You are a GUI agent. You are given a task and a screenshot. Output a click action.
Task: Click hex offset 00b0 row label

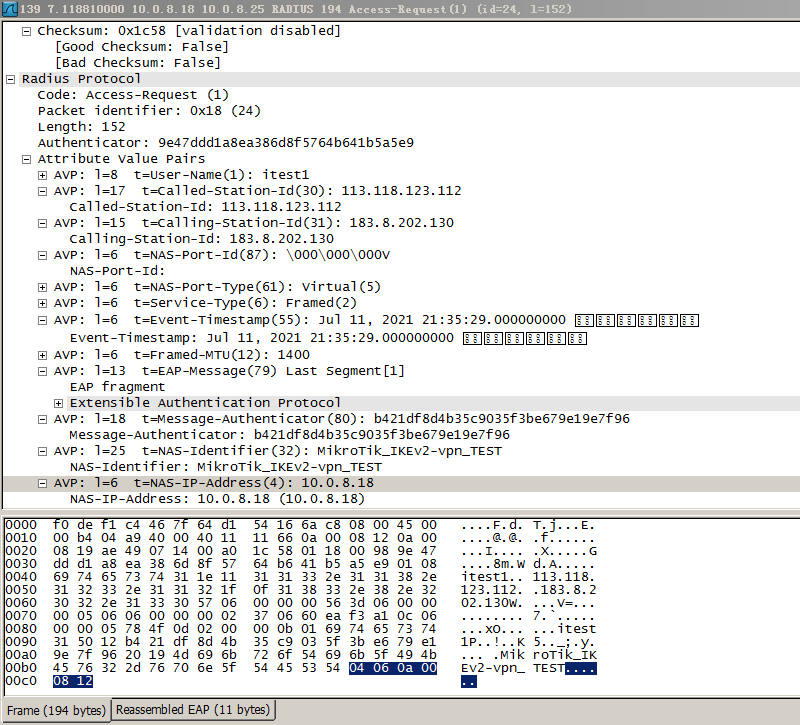pyautogui.click(x=21, y=668)
